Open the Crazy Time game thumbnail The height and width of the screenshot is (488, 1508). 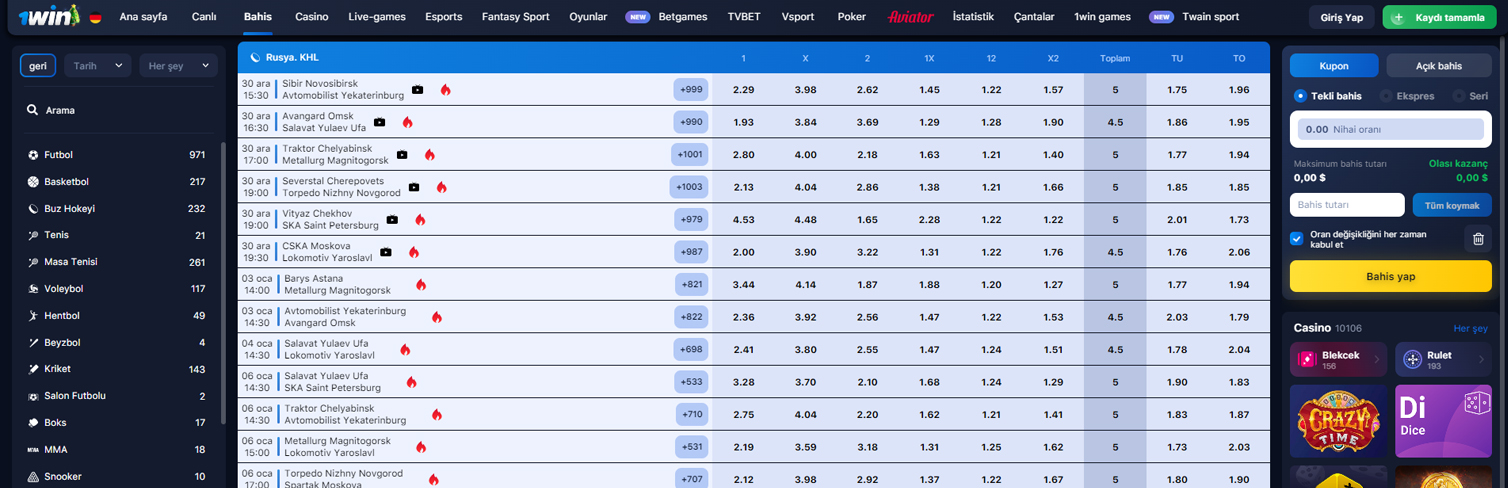pos(1338,421)
